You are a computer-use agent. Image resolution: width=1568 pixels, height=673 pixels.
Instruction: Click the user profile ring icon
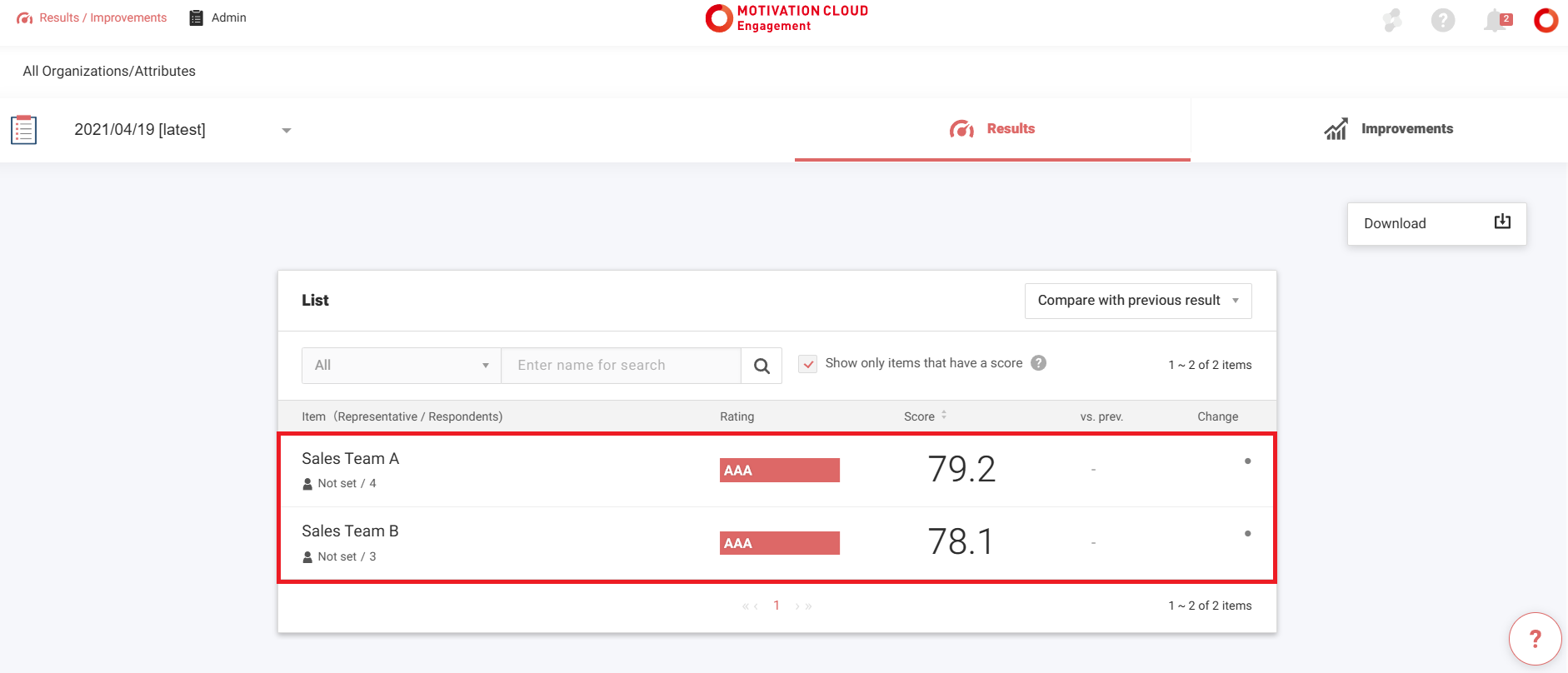click(x=1546, y=20)
